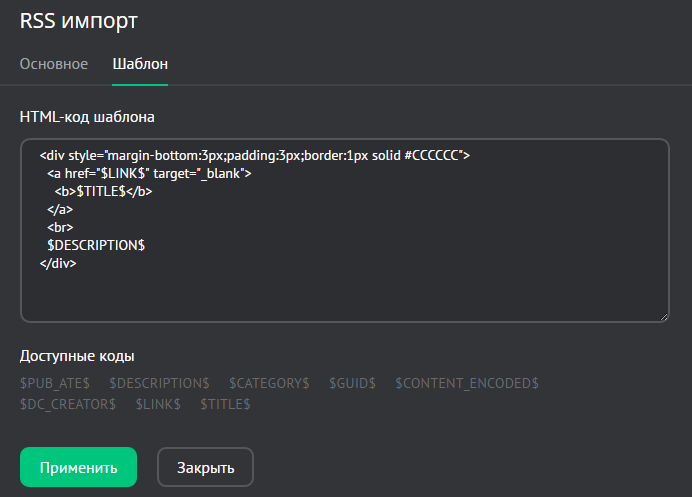Pick the $GUID$ code
692x497 pixels.
tap(352, 383)
